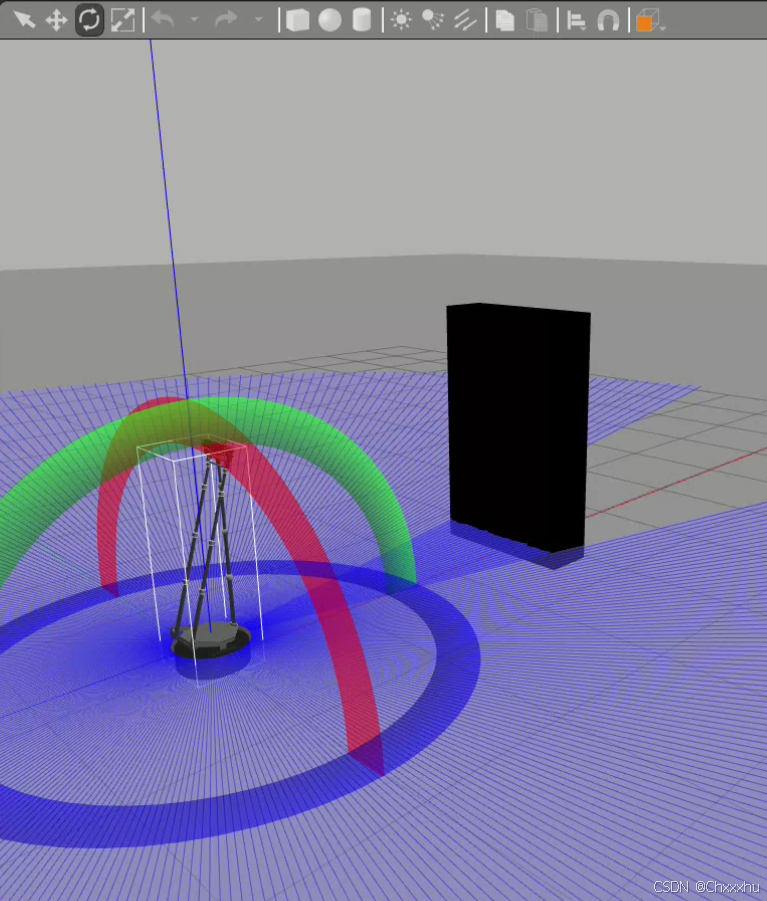Change the view angle with orange cube
Viewport: 767px width, 901px height.
(647, 21)
